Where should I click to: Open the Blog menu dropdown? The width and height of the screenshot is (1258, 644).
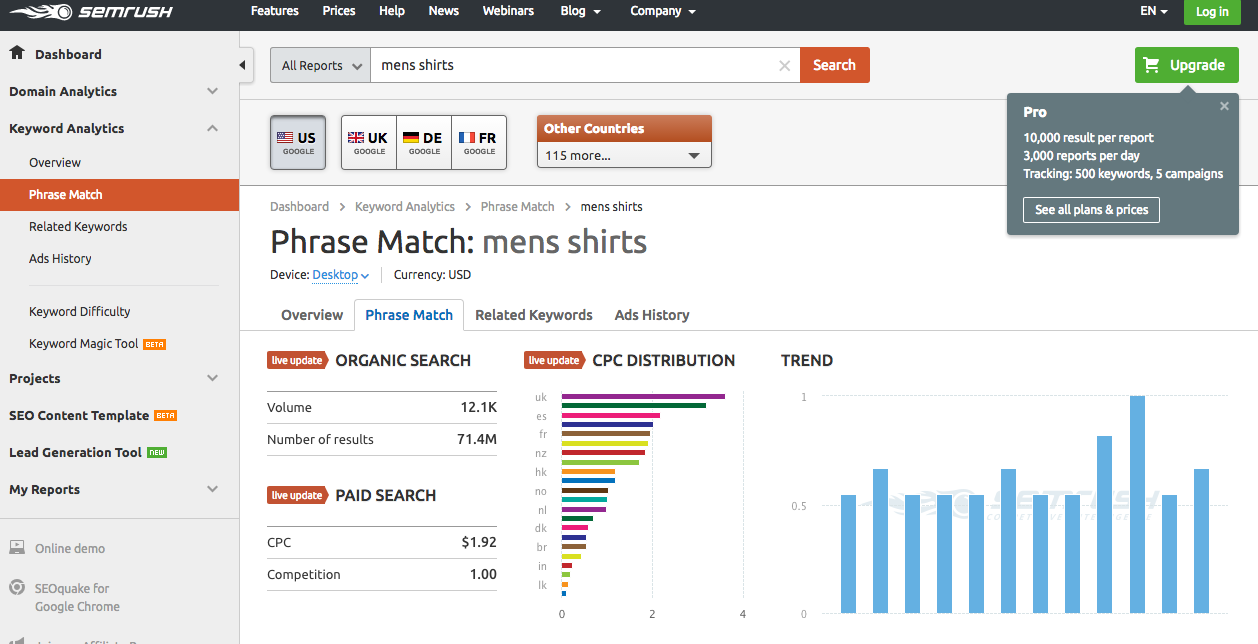pyautogui.click(x=581, y=11)
